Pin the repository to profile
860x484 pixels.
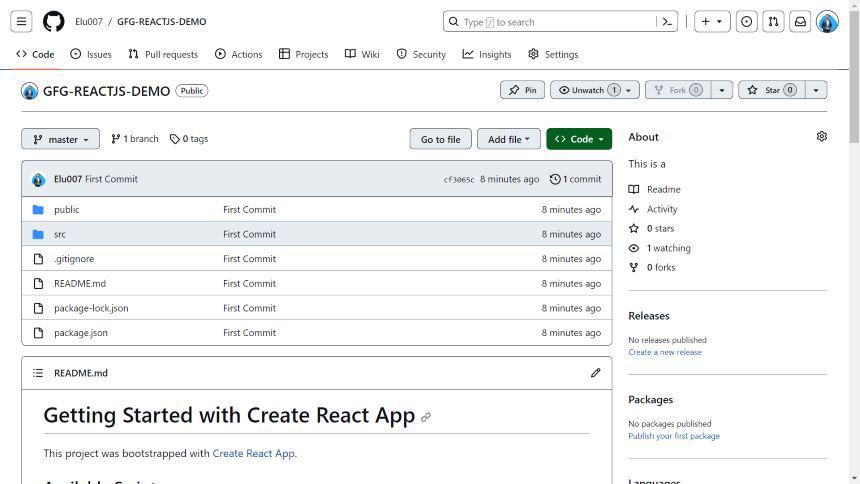(x=522, y=90)
